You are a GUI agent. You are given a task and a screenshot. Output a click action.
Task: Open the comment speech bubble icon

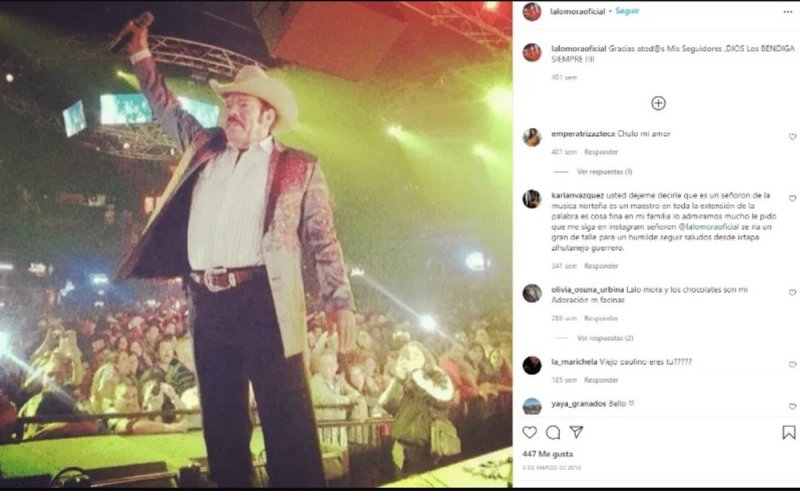coord(553,432)
